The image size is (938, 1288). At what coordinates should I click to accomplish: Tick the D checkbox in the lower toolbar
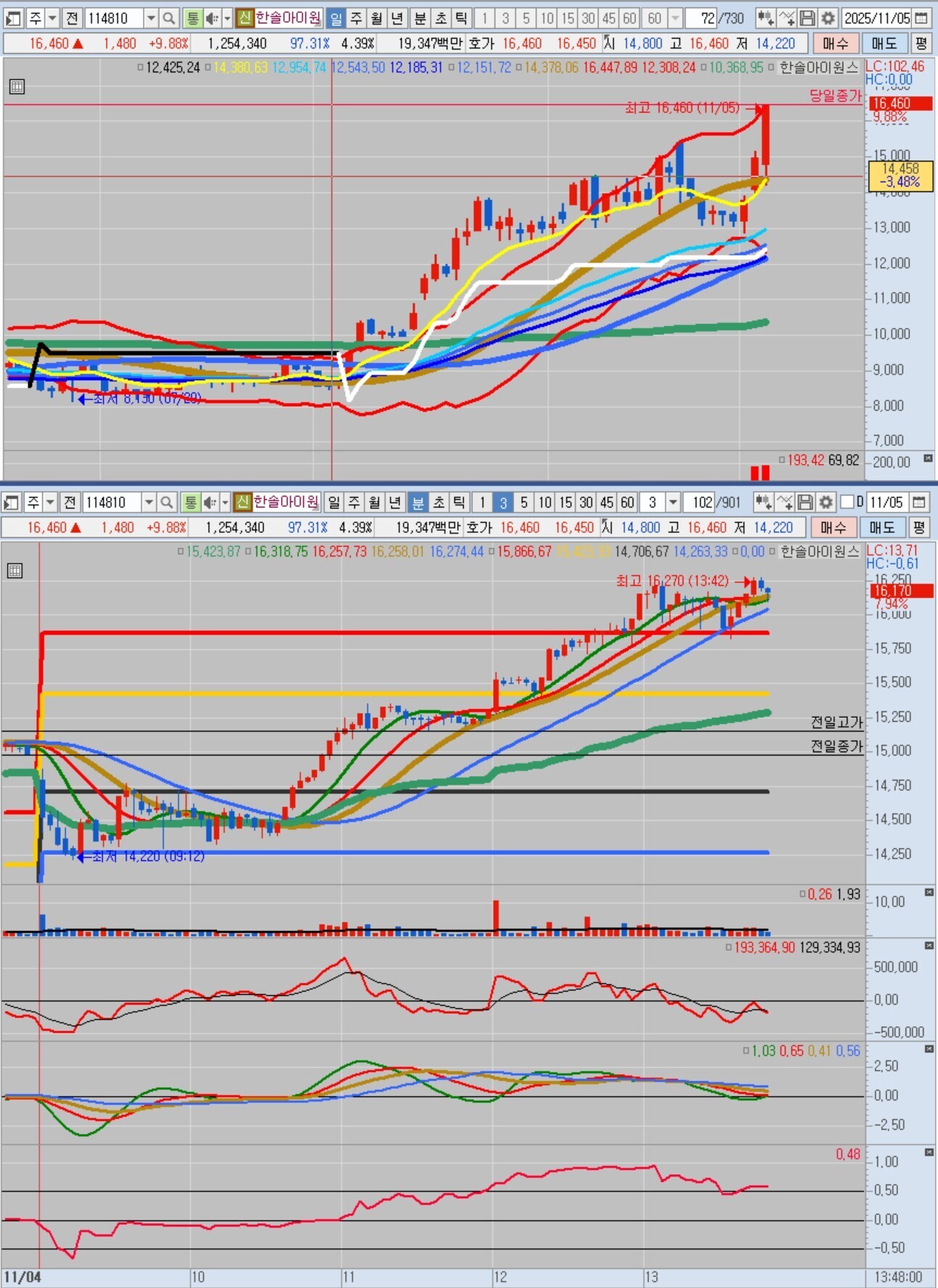[x=847, y=502]
